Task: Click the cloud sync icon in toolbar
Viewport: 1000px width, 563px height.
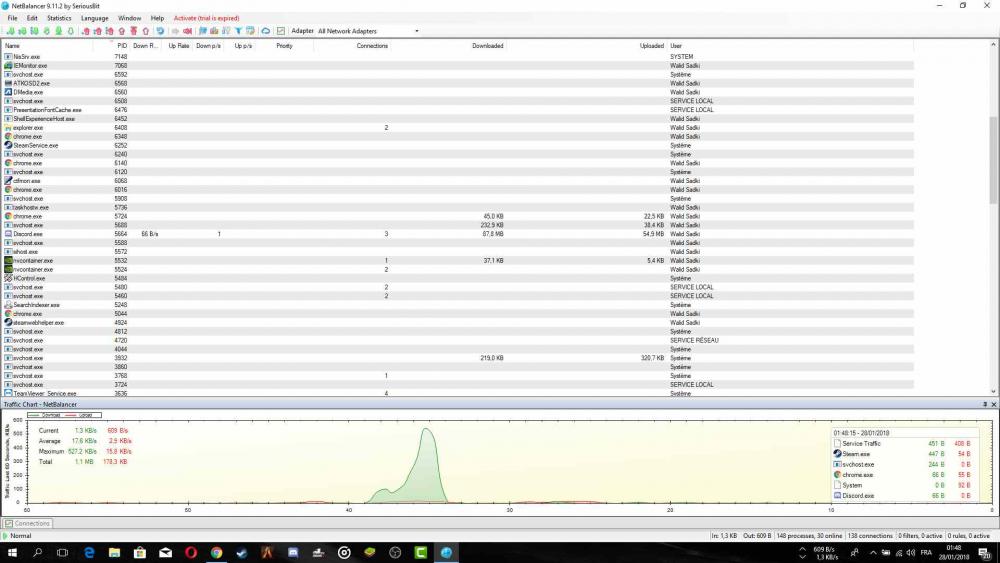Action: tap(267, 31)
